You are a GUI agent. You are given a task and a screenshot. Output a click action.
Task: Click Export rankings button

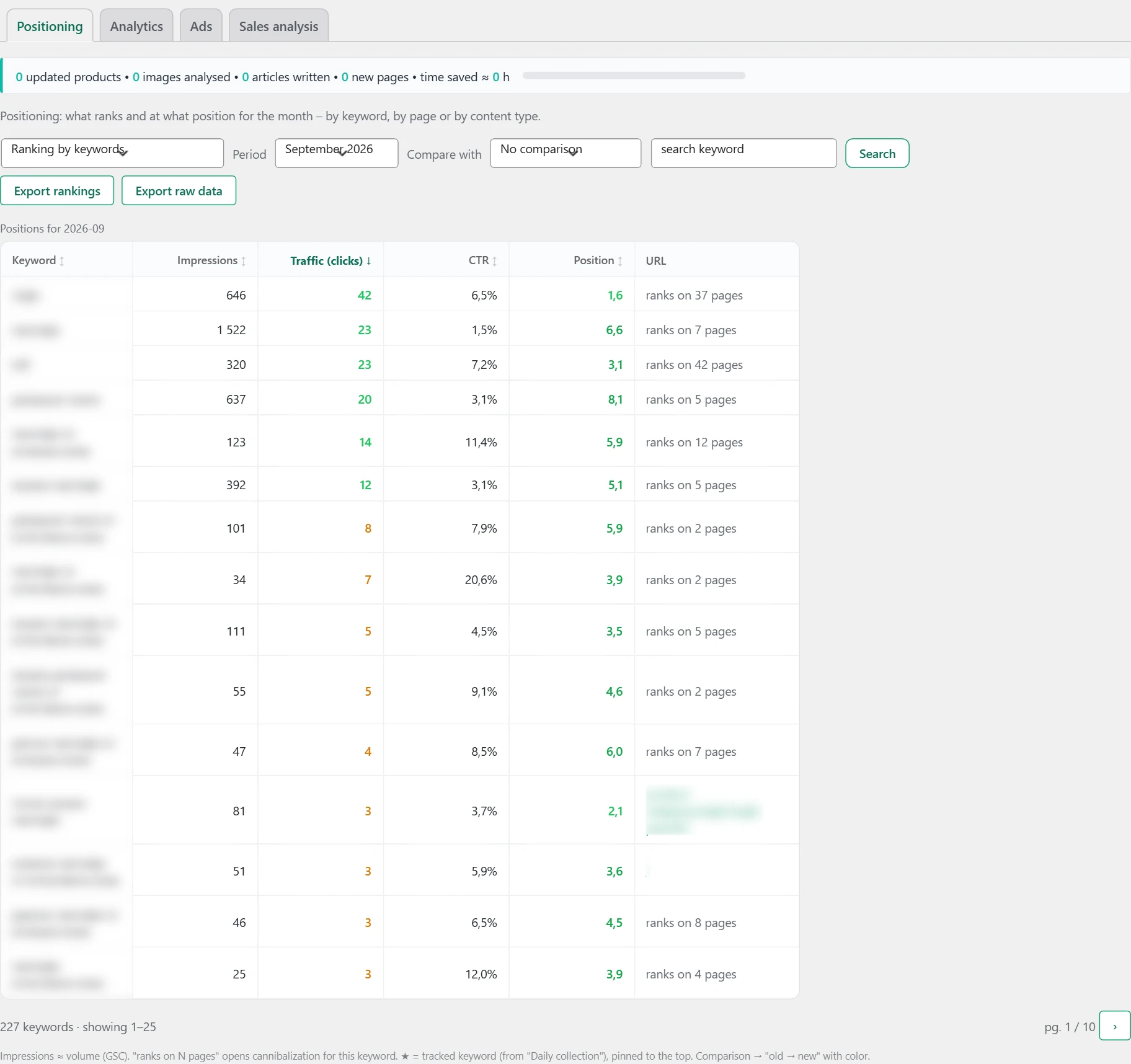[57, 190]
